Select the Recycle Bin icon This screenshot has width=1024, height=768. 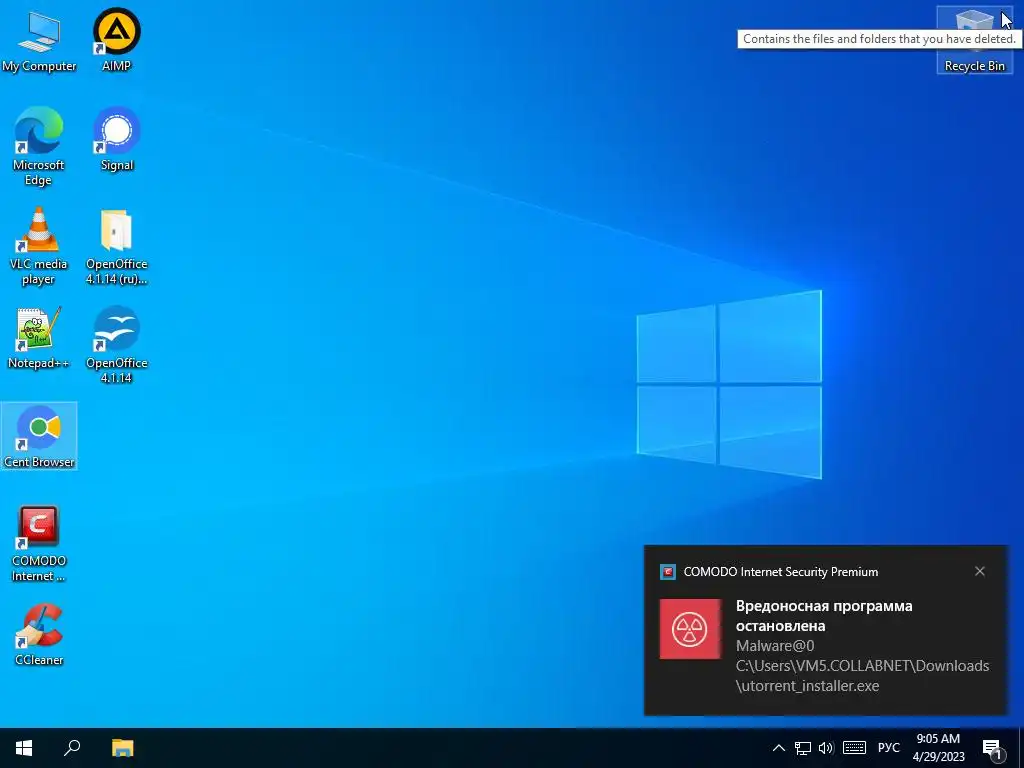pyautogui.click(x=974, y=40)
